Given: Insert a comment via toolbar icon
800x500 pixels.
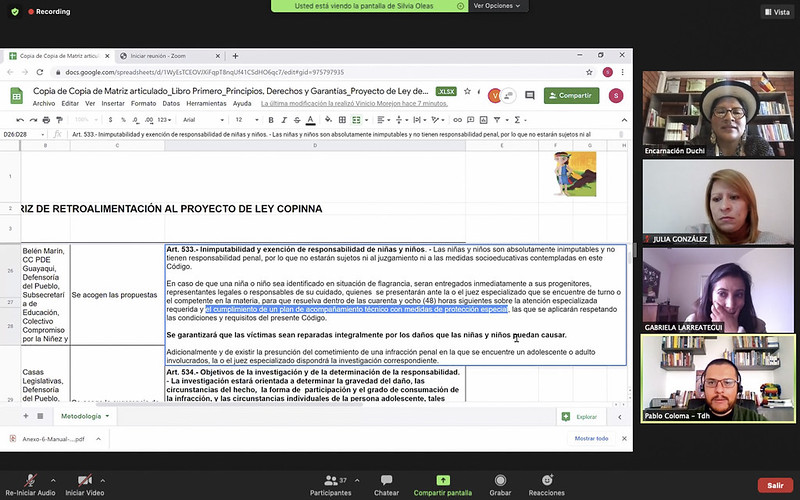Looking at the screenshot, I should (470, 120).
